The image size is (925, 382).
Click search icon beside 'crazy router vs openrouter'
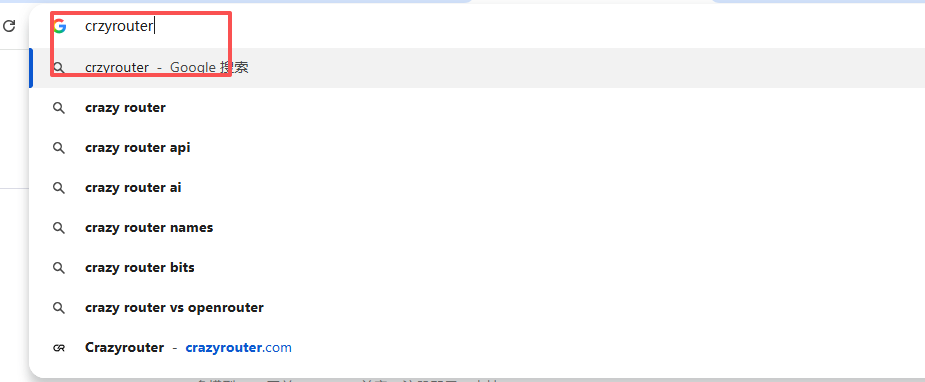[58, 308]
